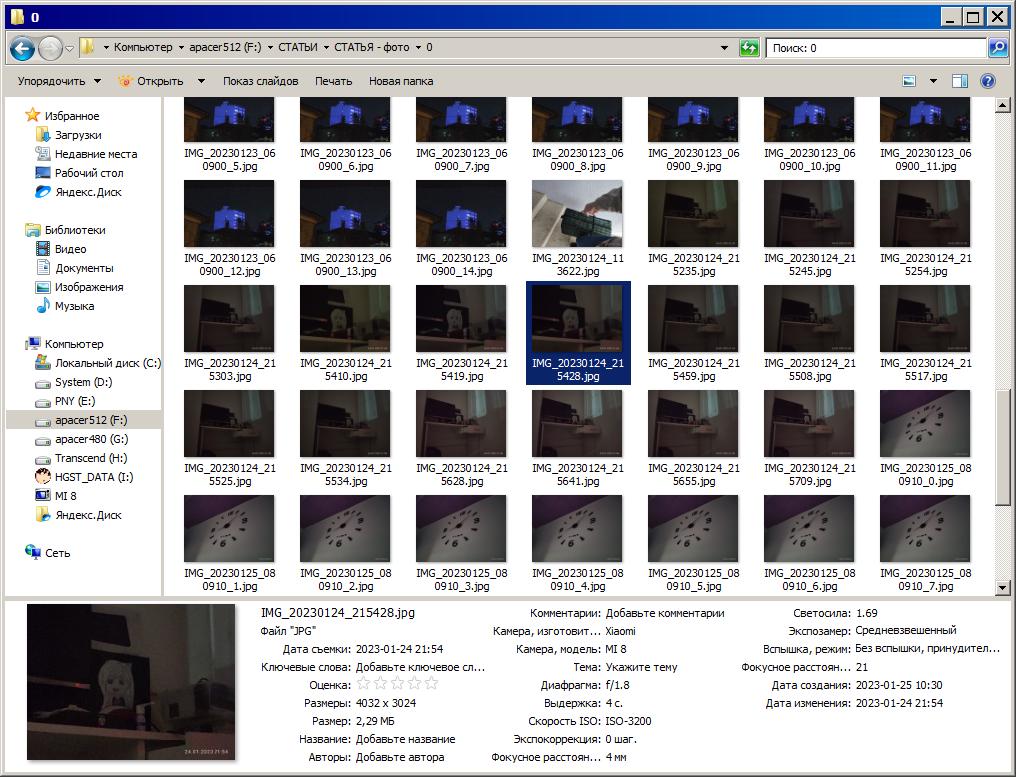Click the large preview image in details pane

coord(131,682)
